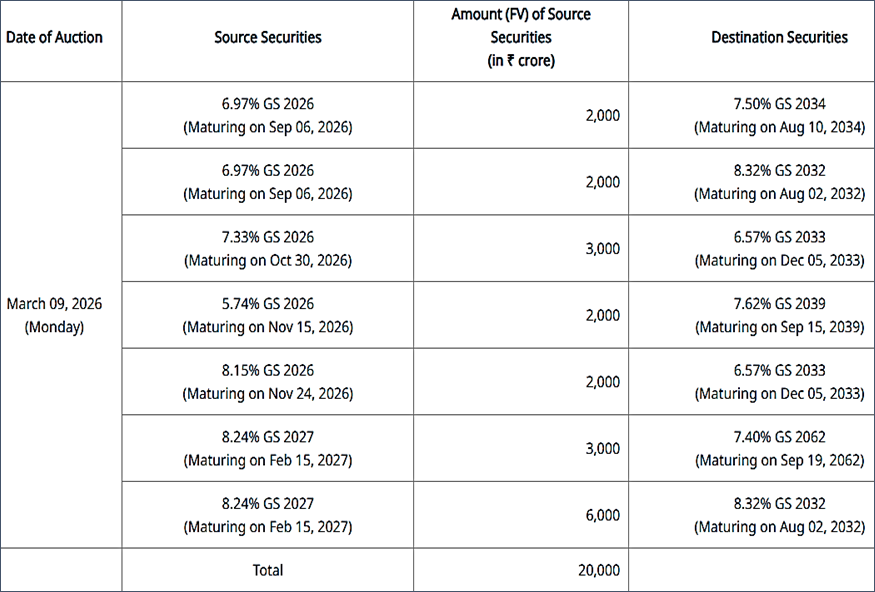This screenshot has height=592, width=875.
Task: Select the 7.33% GS 2026 source security
Action: [x=268, y=237]
